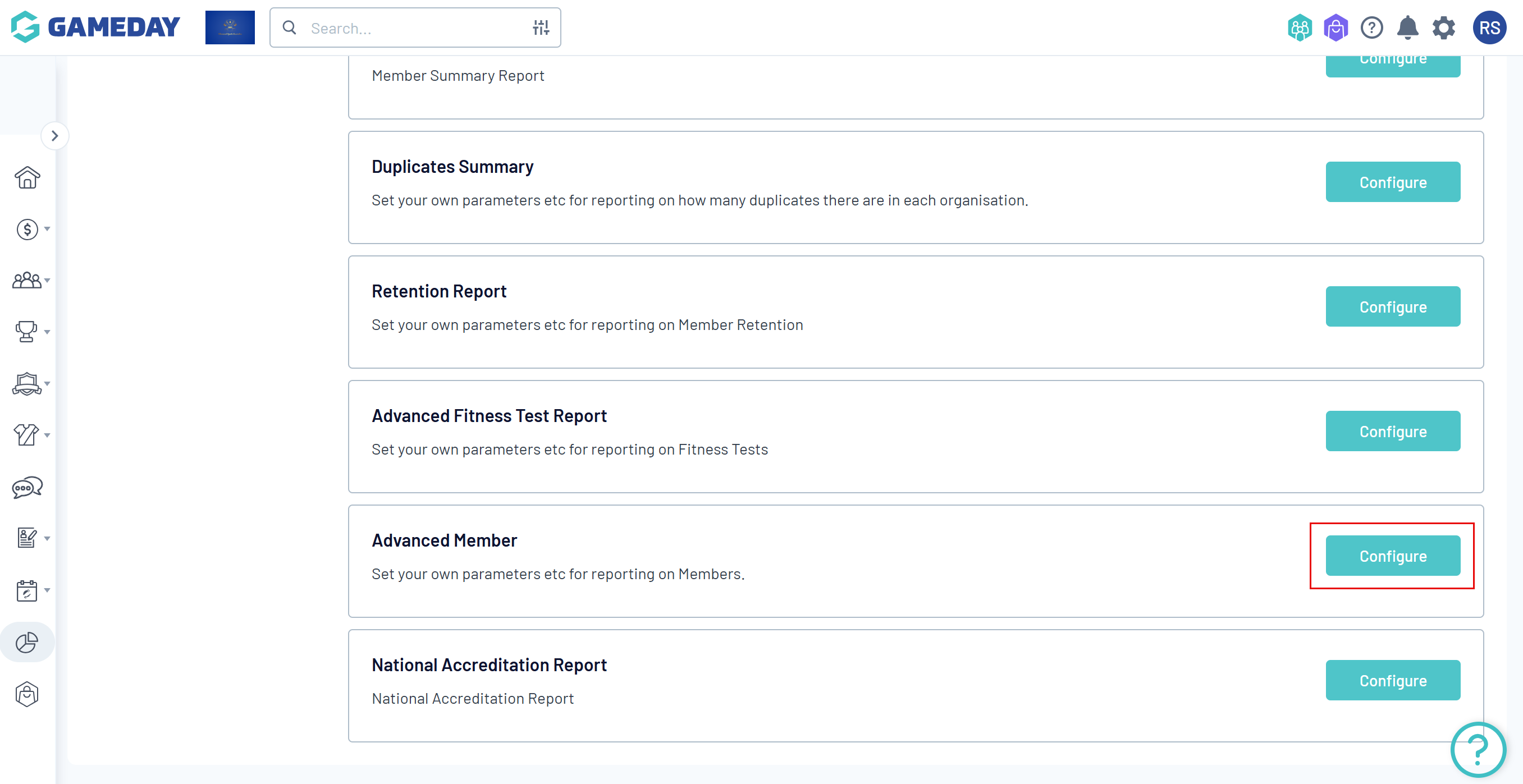Expand the Registrations form menu arrow
The height and width of the screenshot is (784, 1523).
[47, 539]
